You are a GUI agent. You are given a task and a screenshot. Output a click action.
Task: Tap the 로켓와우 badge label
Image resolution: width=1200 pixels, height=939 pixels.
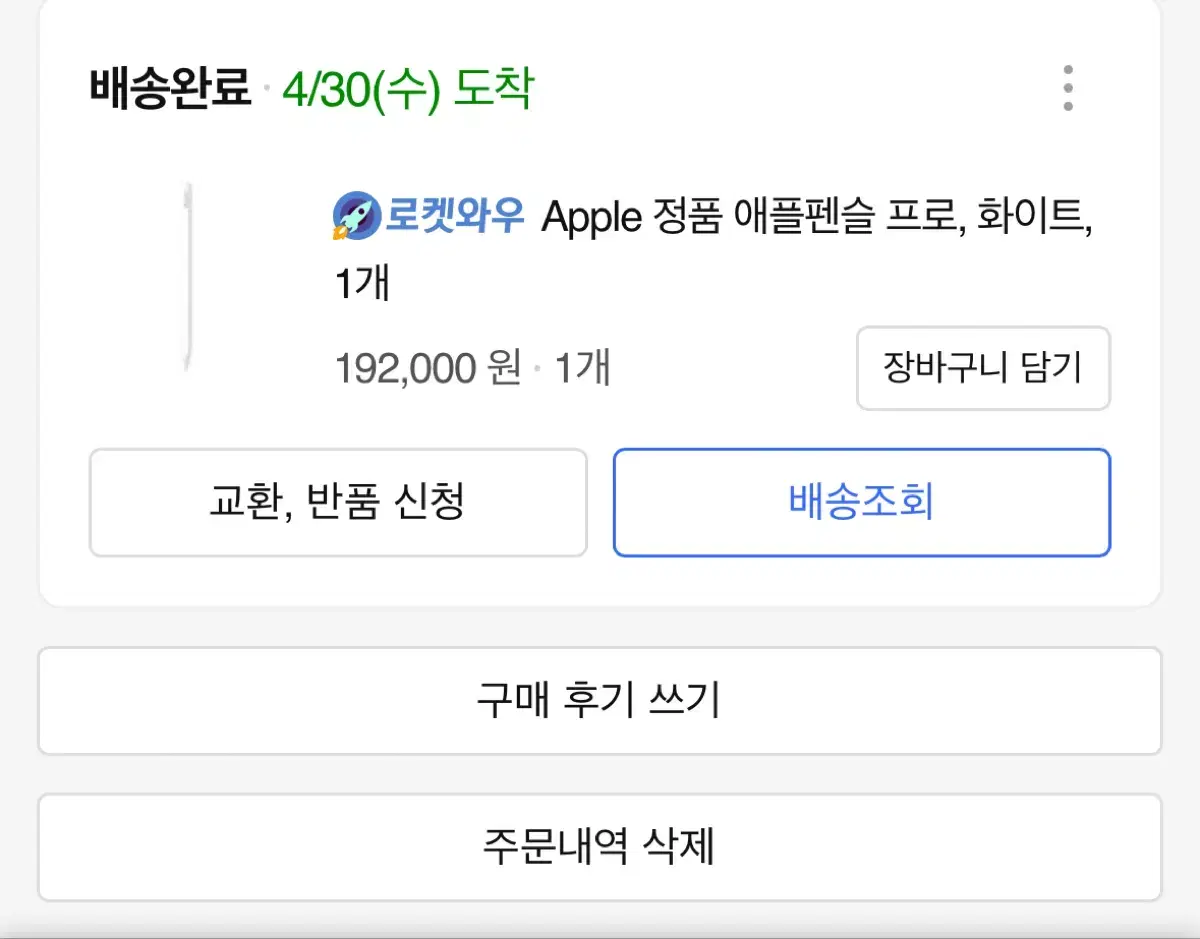tap(454, 216)
